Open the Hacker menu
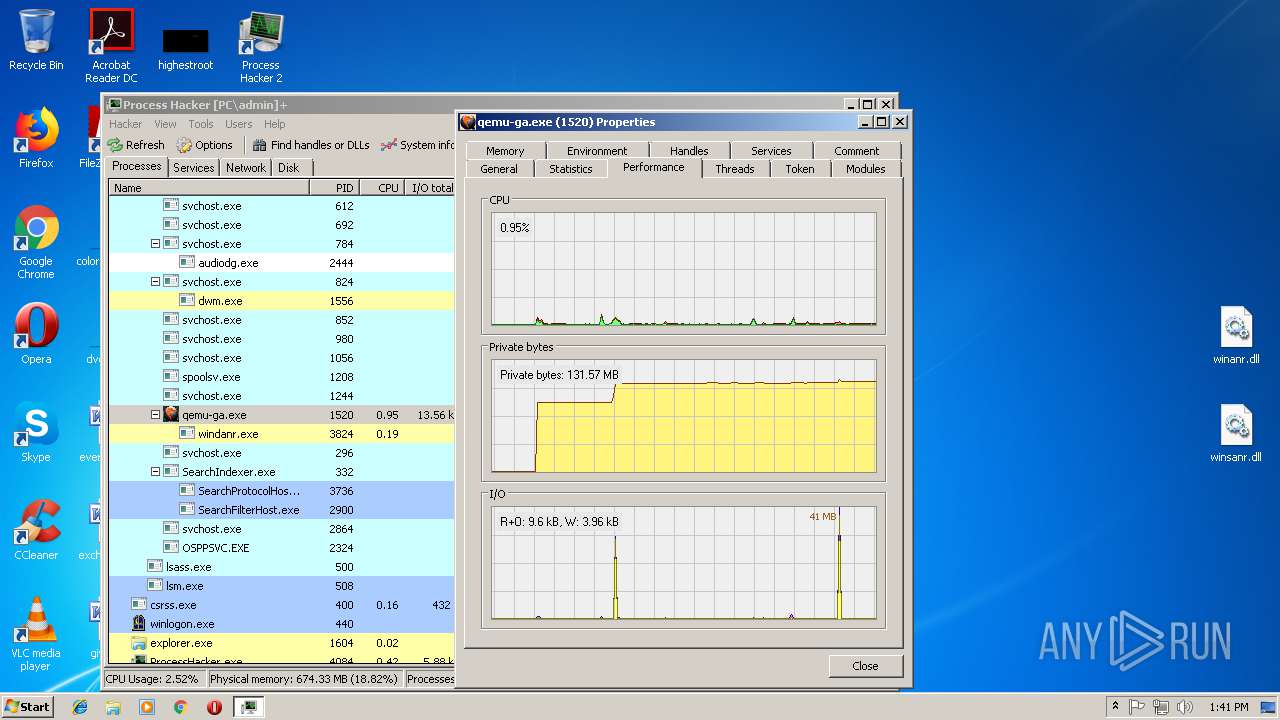This screenshot has width=1280, height=720. (x=125, y=124)
